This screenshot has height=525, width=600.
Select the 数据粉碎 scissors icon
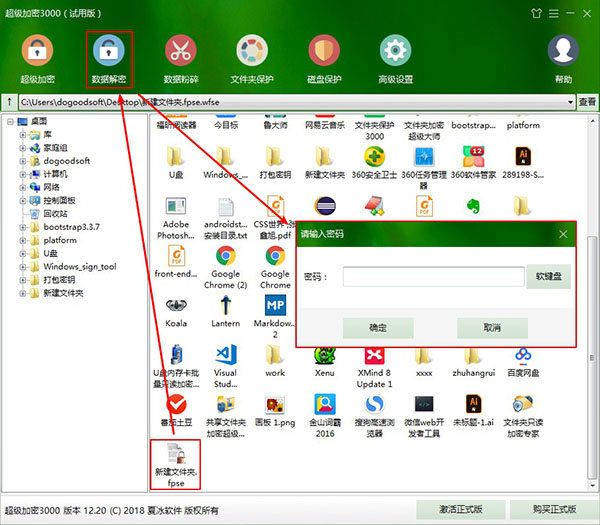click(x=181, y=52)
